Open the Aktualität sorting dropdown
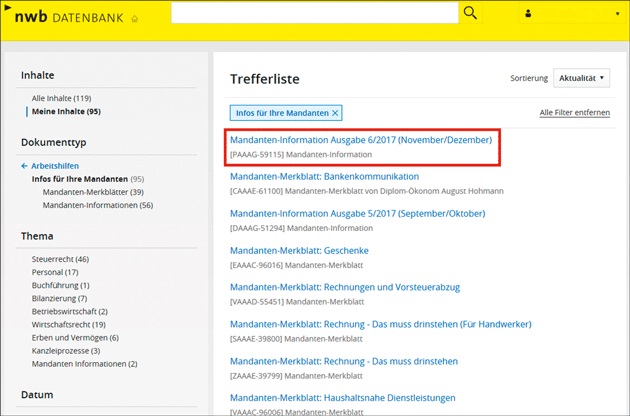The image size is (630, 416). click(x=581, y=78)
